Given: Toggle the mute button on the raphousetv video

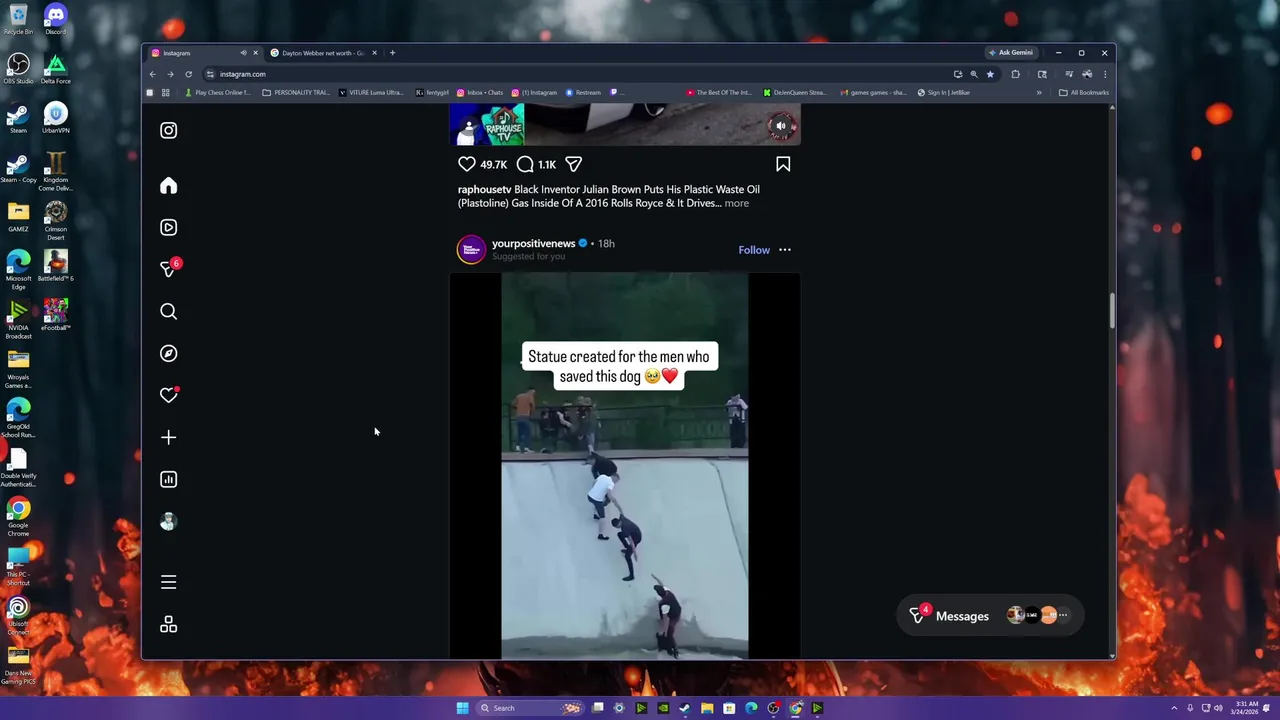Looking at the screenshot, I should (x=781, y=126).
